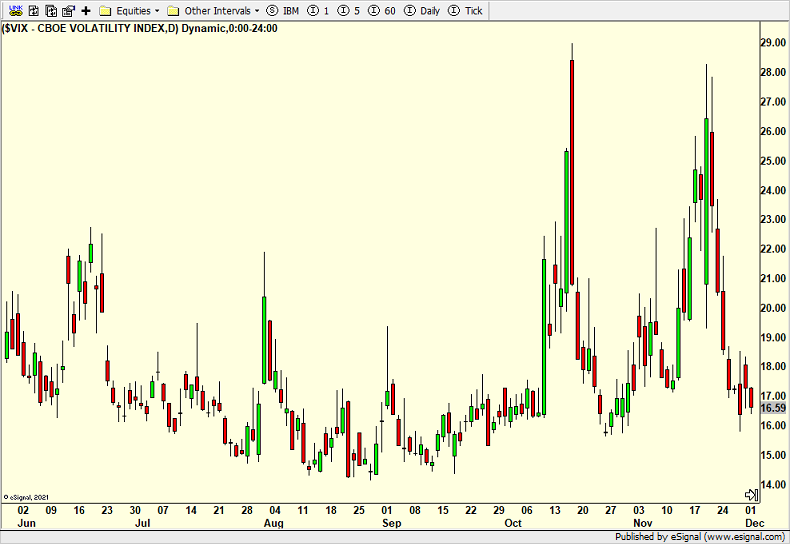Click the symbol link icon in toolbar
The height and width of the screenshot is (544, 790).
coord(15,11)
